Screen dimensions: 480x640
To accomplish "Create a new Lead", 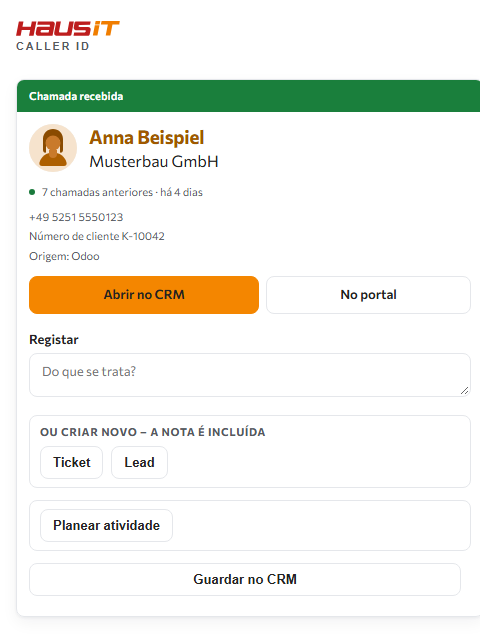I will (x=139, y=462).
